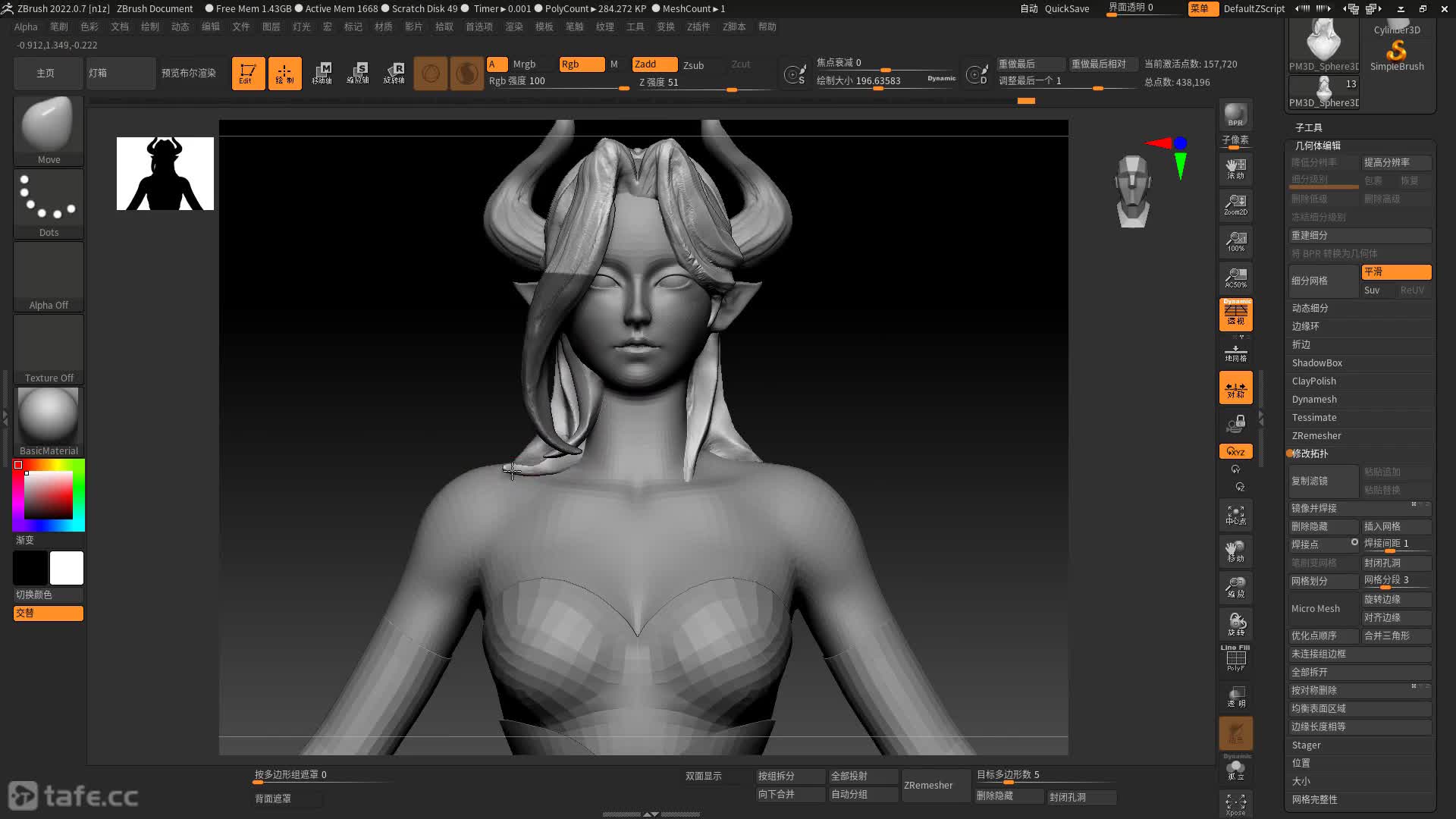Screen dimensions: 1456x819
Task: Enable Zadd sculpt mode
Action: (654, 64)
